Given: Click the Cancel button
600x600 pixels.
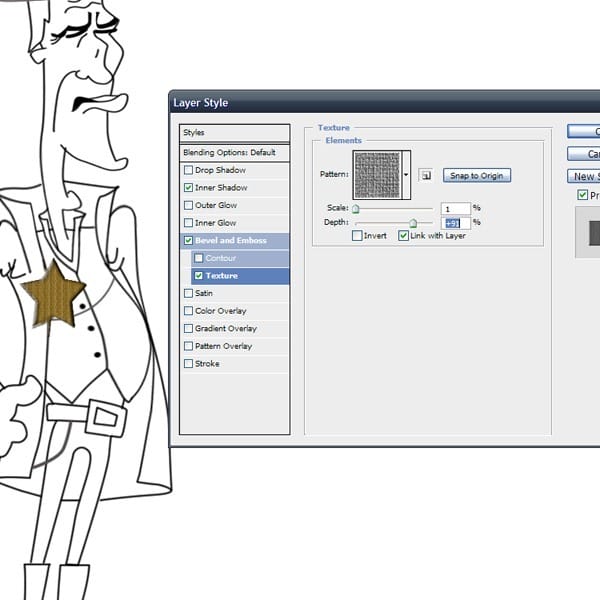Looking at the screenshot, I should pyautogui.click(x=584, y=154).
